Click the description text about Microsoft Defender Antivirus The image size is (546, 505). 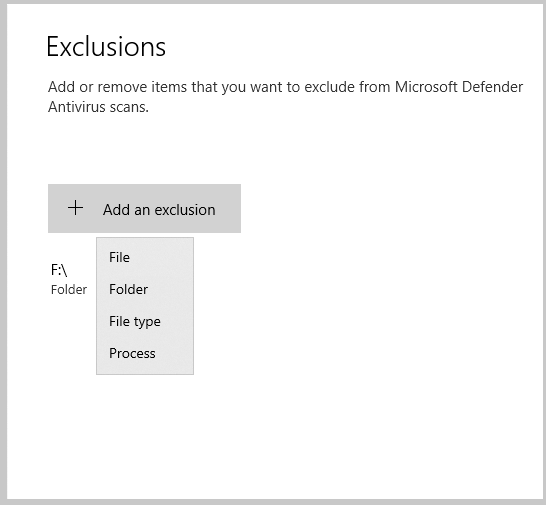285,97
